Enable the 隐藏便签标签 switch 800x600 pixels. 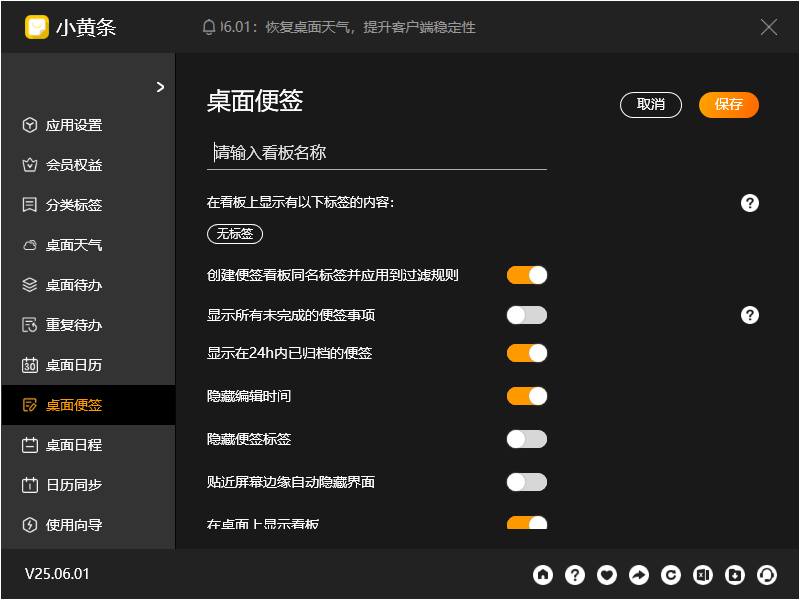pos(527,439)
